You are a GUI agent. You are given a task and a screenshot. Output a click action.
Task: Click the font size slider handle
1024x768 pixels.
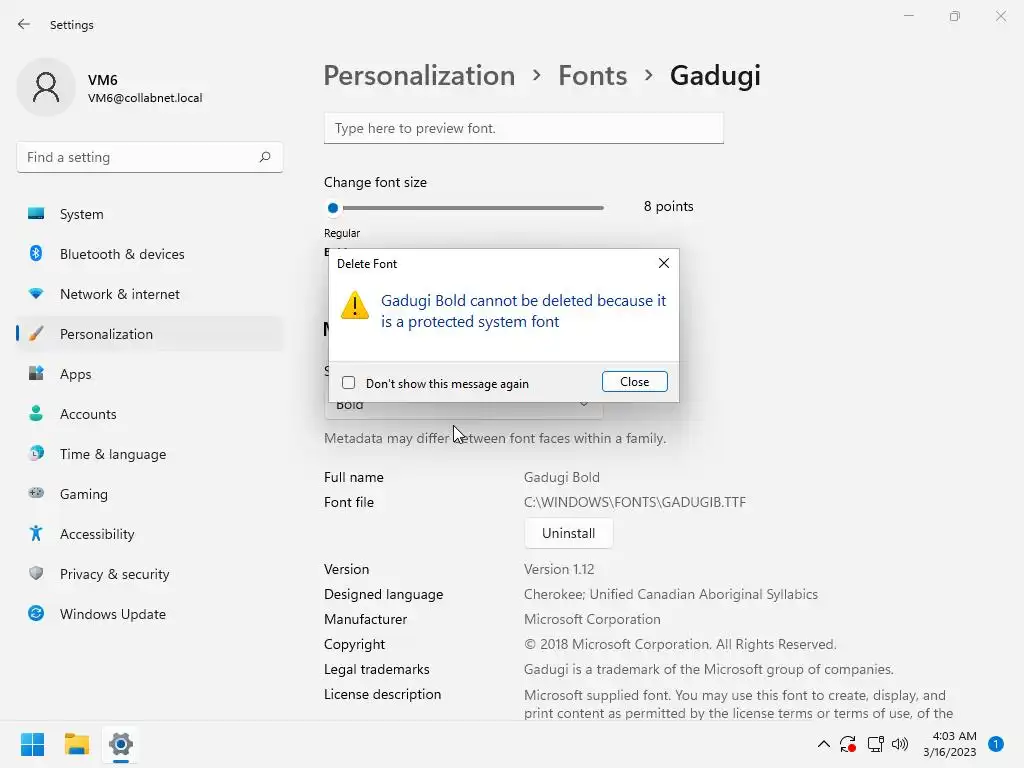click(333, 208)
